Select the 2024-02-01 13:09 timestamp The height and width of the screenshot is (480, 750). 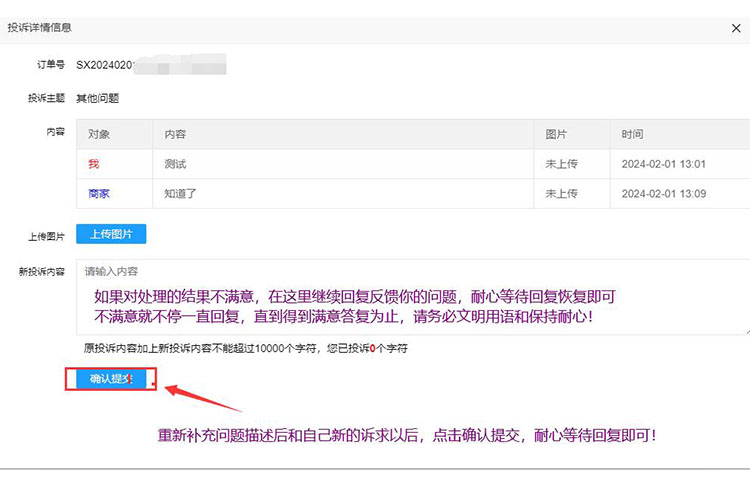(x=664, y=193)
